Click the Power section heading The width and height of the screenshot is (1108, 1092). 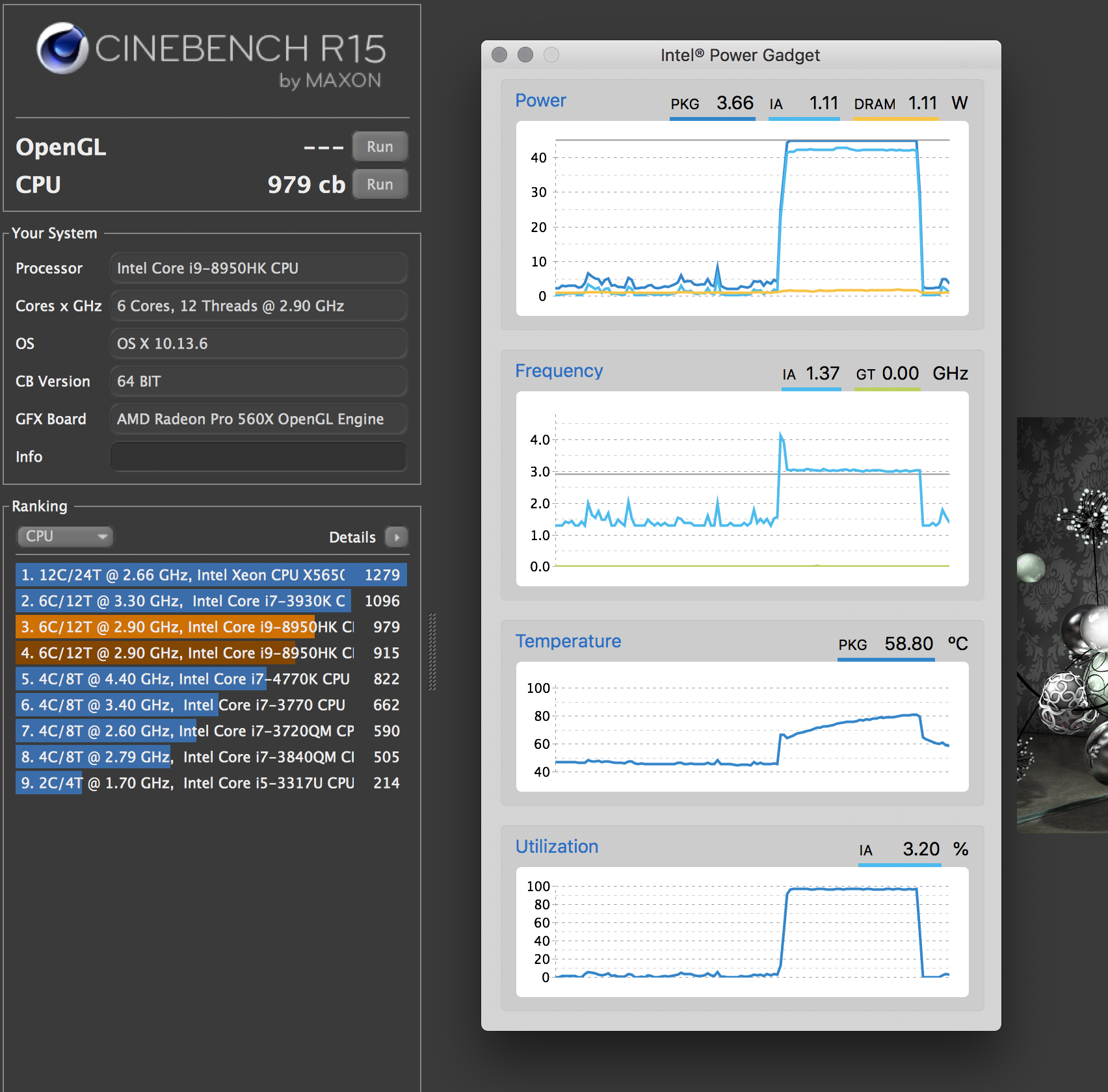[540, 101]
